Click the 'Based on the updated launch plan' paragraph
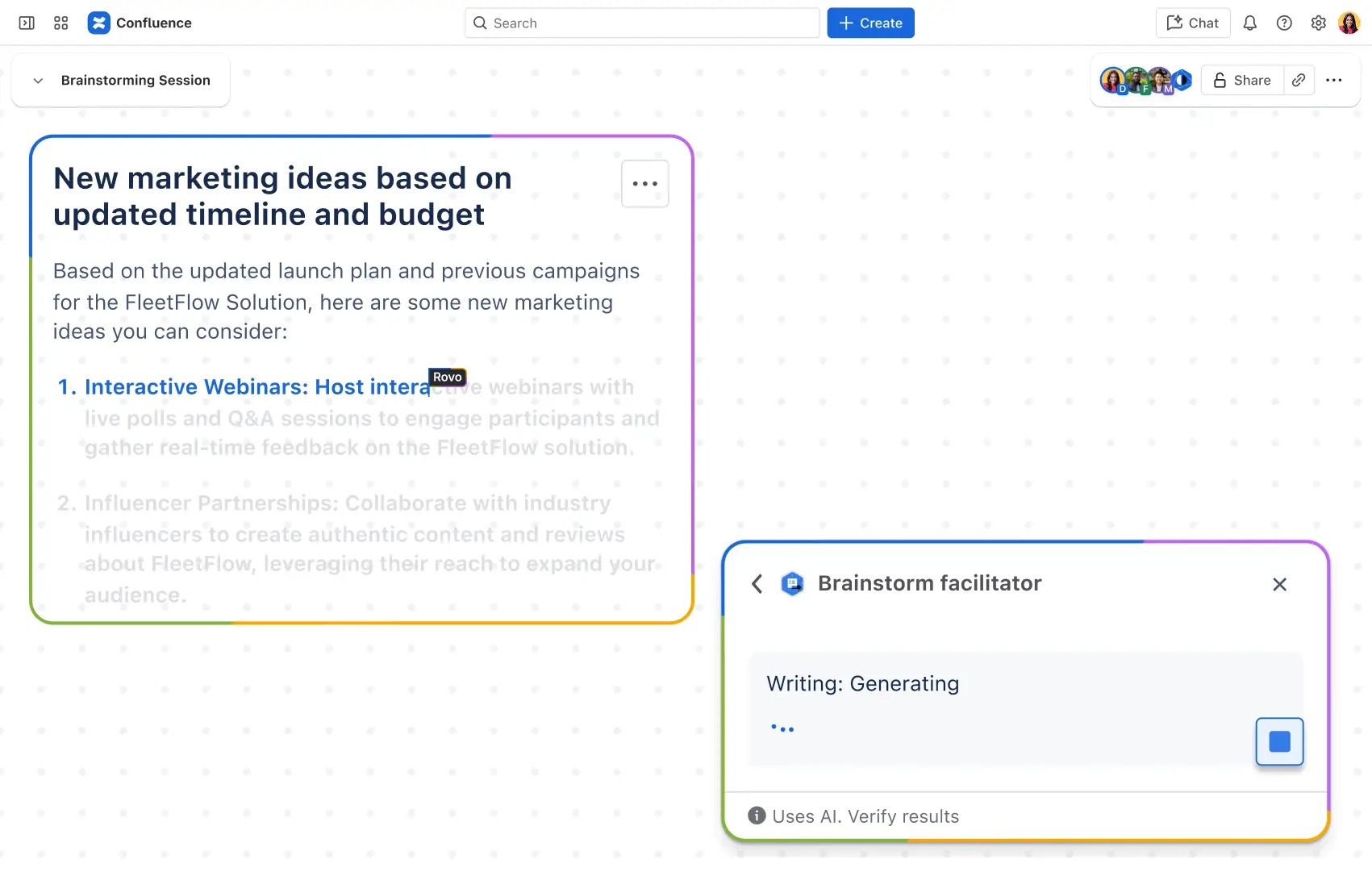This screenshot has height=893, width=1372. point(347,301)
